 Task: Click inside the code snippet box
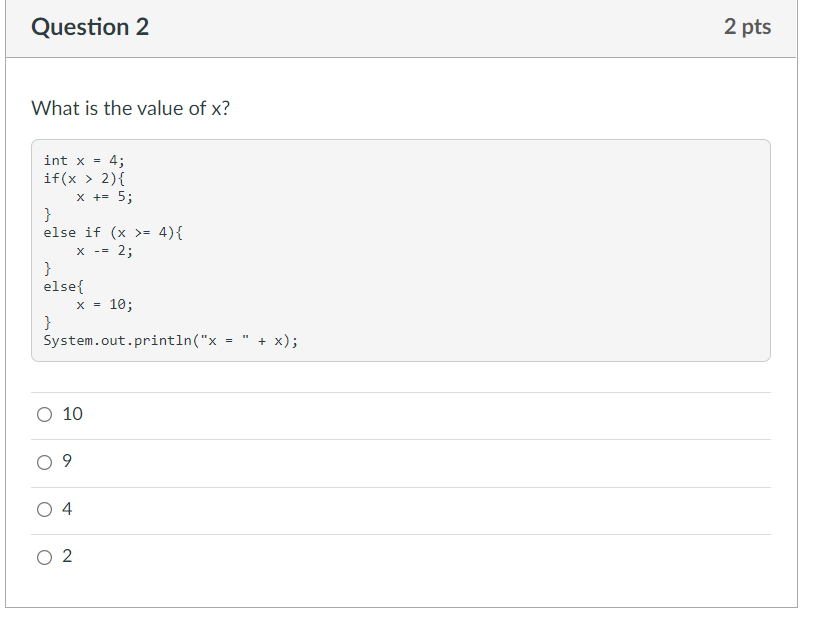click(x=400, y=250)
